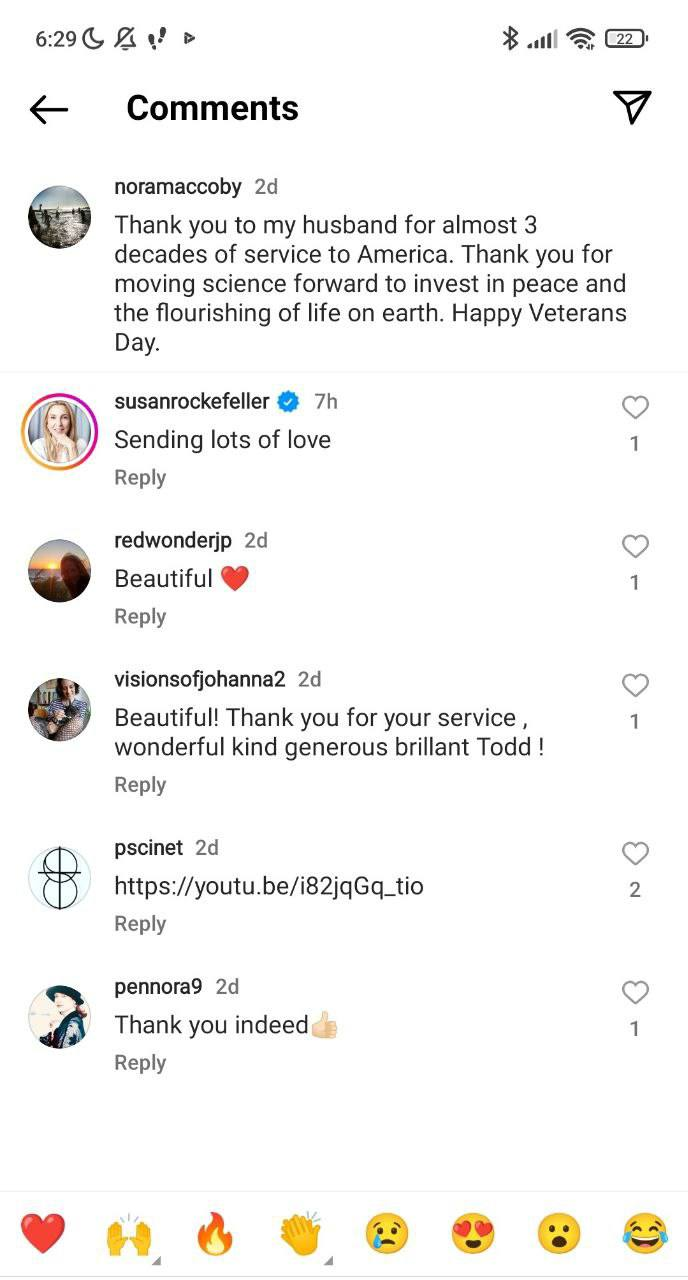Viewport: 688px width, 1280px height.
Task: Toggle heart on pennora9's comment
Action: [635, 992]
